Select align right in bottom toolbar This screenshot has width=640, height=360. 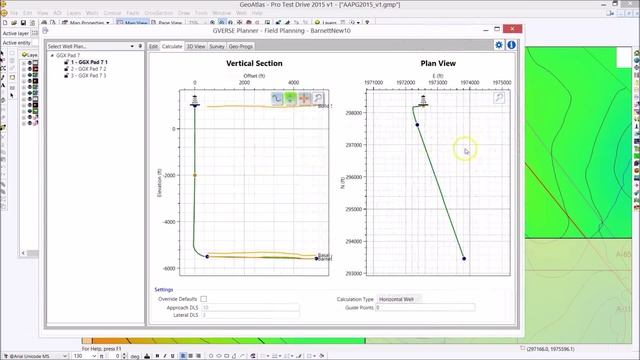coord(198,356)
